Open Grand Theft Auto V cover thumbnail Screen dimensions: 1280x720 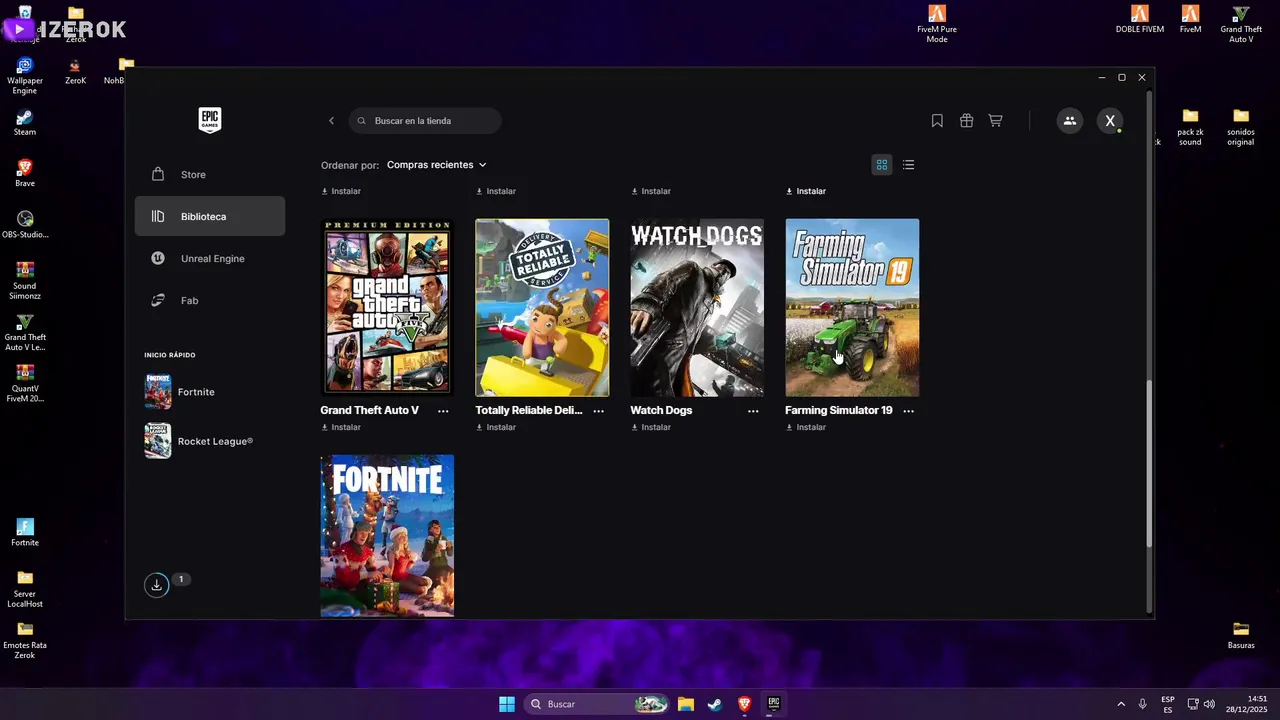(387, 307)
